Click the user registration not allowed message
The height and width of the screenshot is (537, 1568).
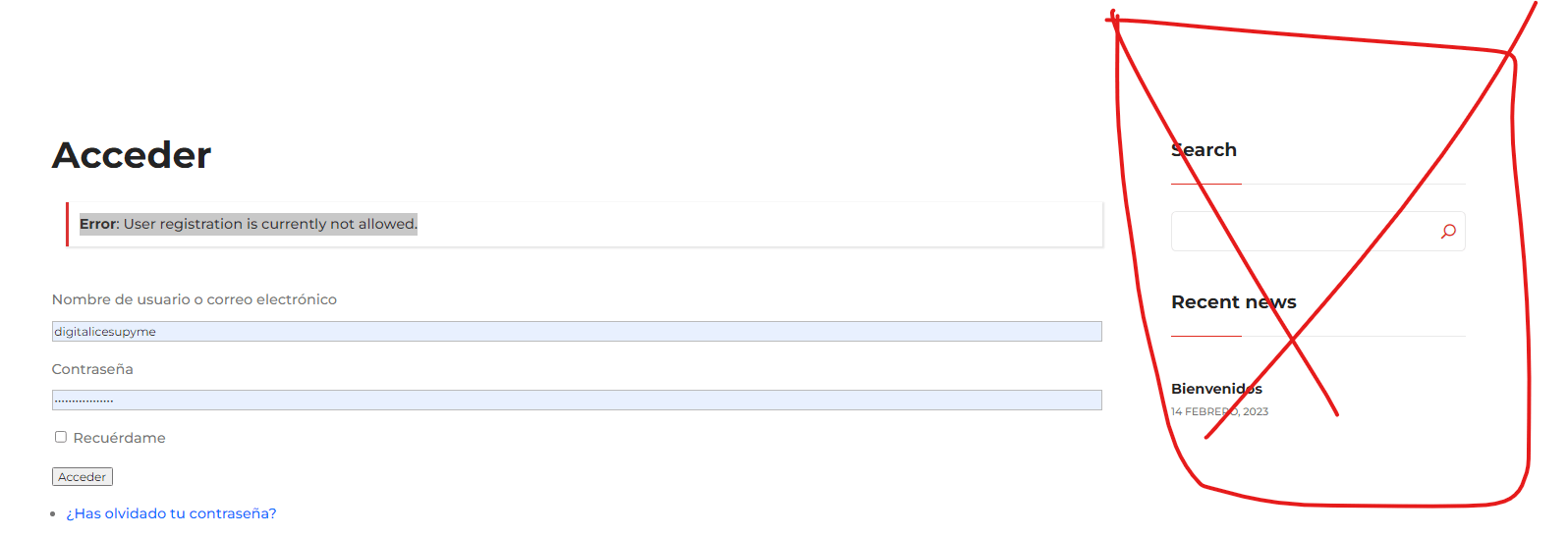(x=270, y=224)
